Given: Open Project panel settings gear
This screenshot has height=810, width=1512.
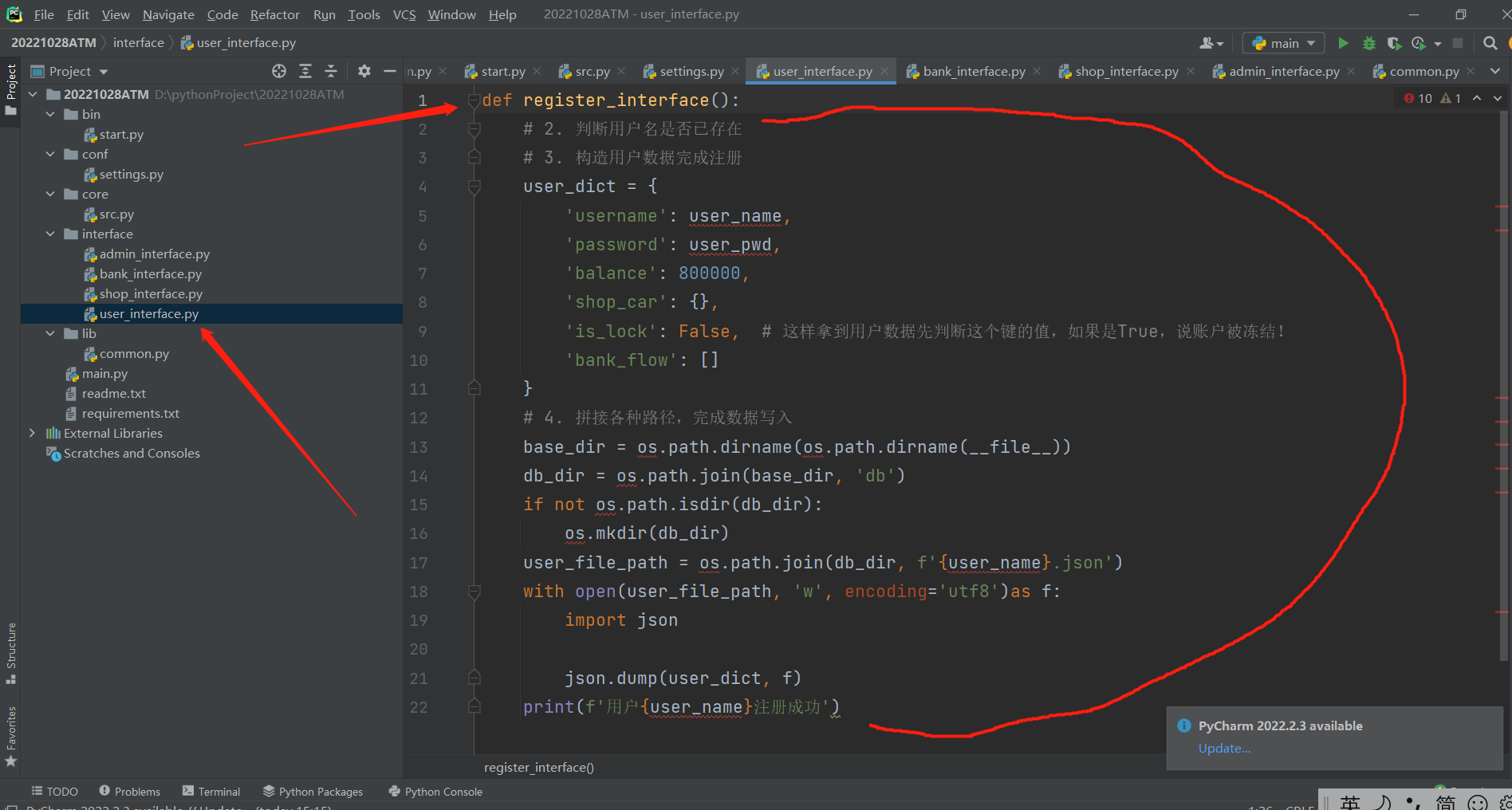Looking at the screenshot, I should [364, 71].
